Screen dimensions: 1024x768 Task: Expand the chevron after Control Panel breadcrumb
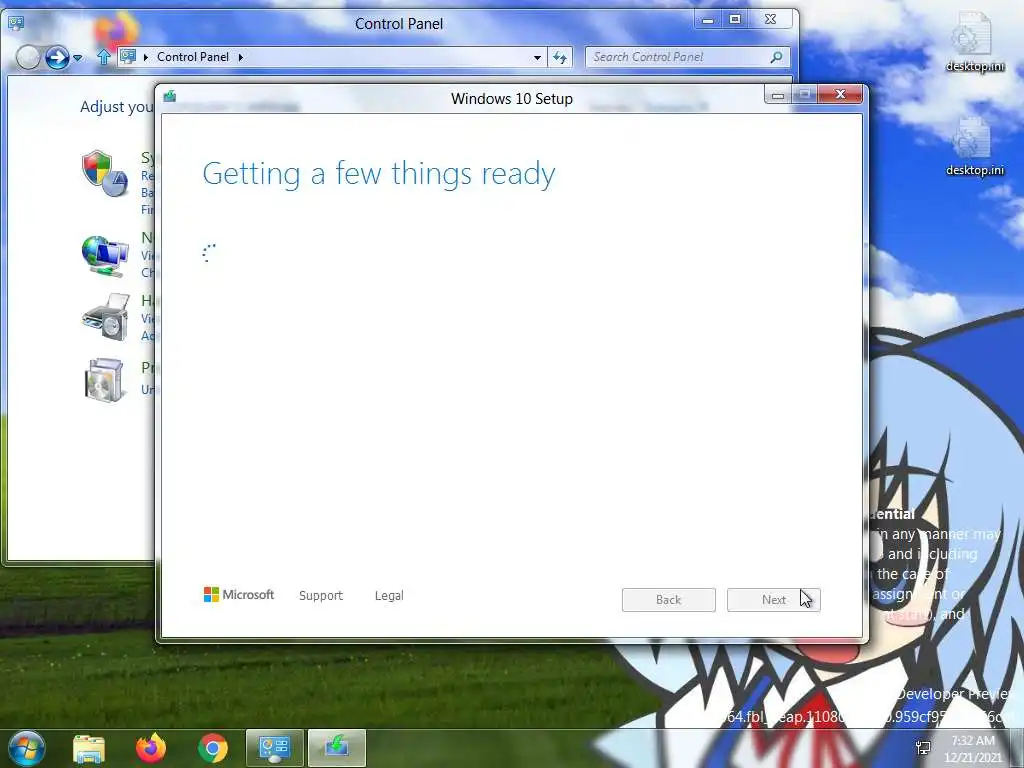pos(240,57)
